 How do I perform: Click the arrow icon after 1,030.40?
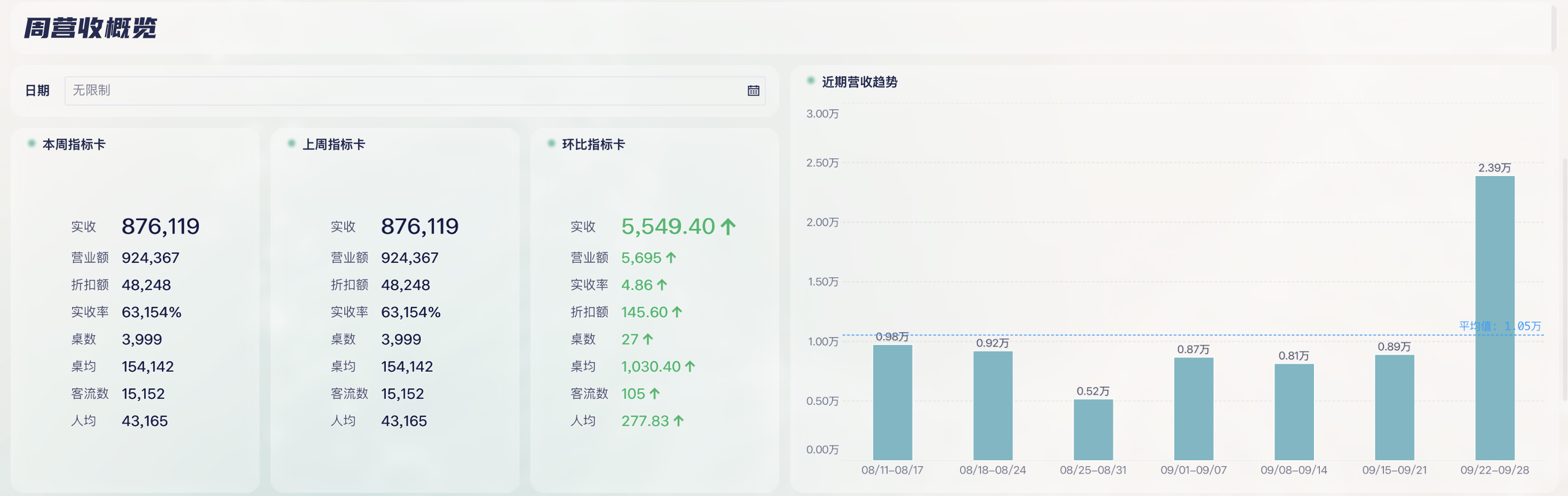[x=690, y=366]
